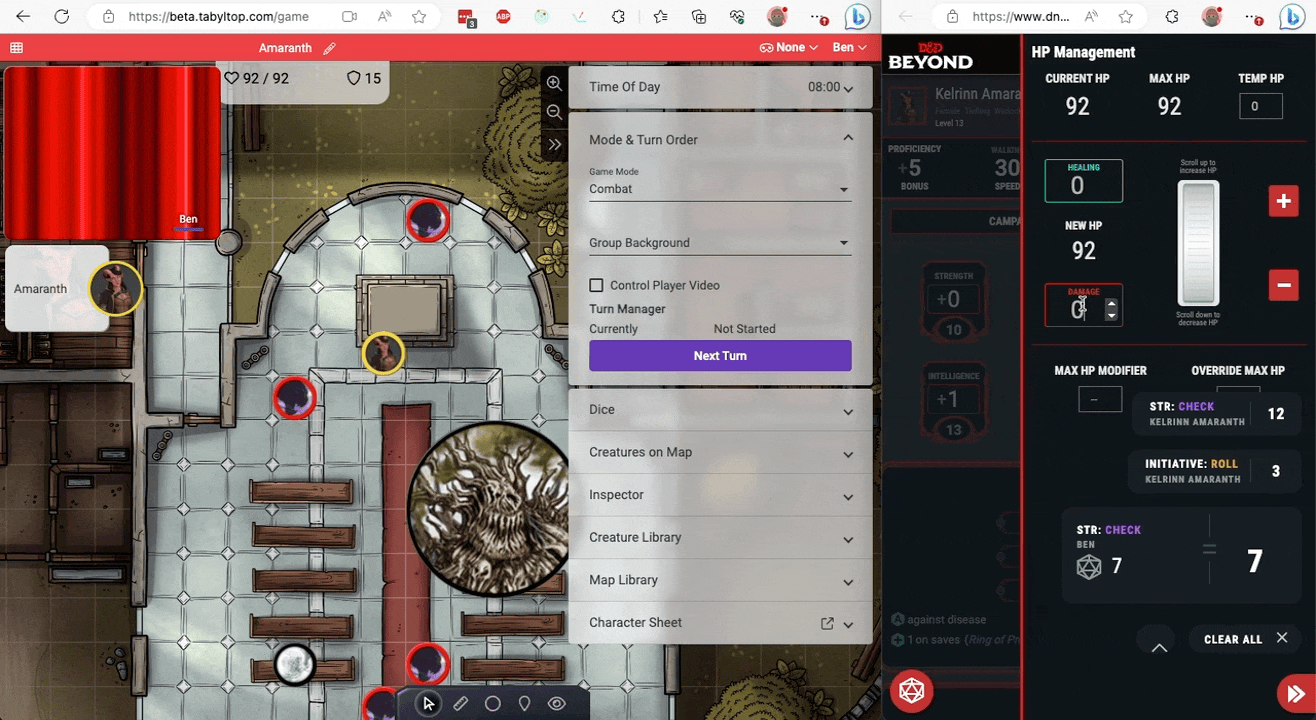Increment the Damage value stepper arrow
The height and width of the screenshot is (720, 1316).
(1111, 303)
